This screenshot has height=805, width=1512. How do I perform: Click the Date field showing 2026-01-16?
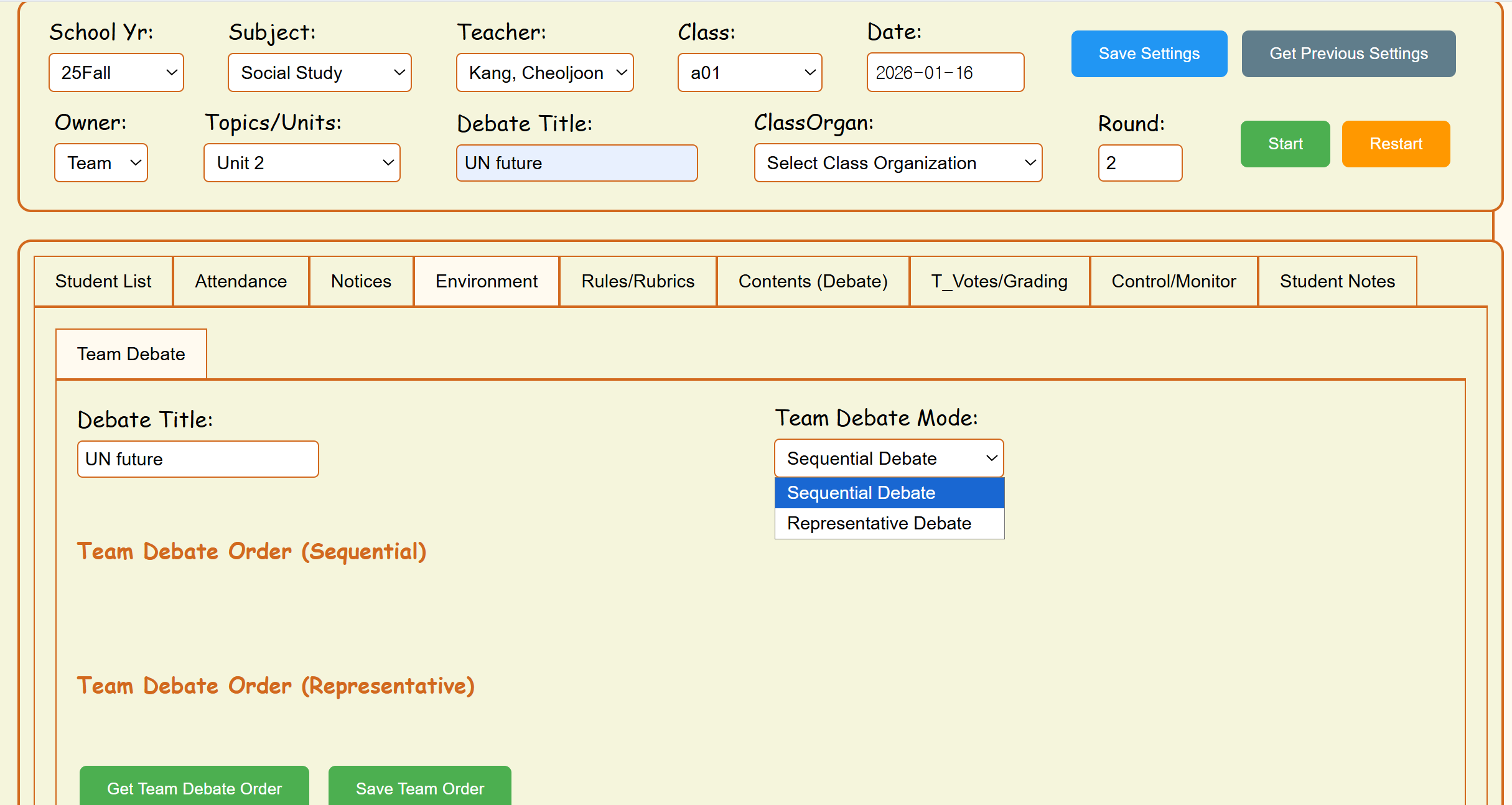945,73
